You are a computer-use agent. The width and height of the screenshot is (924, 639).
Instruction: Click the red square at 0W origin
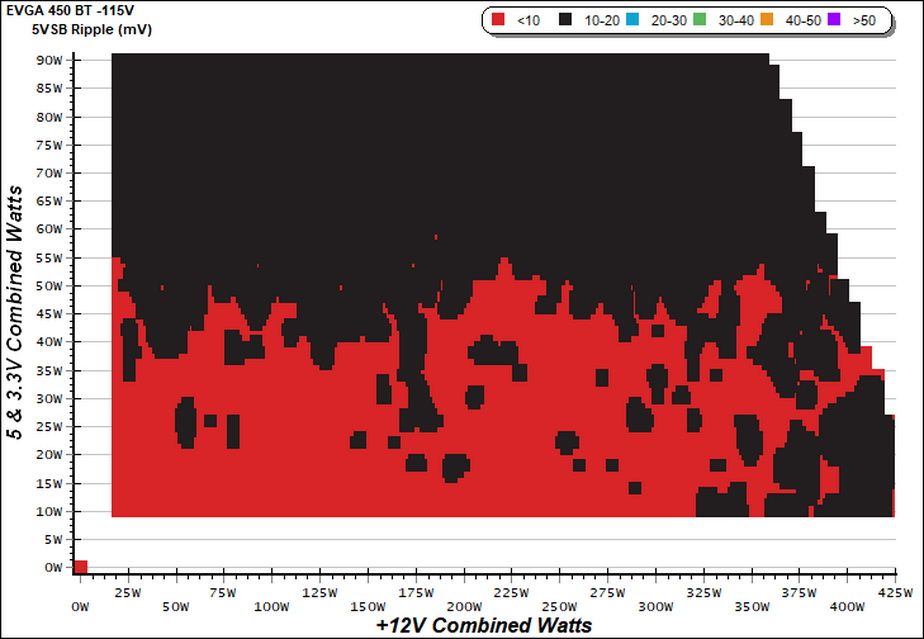pos(80,567)
